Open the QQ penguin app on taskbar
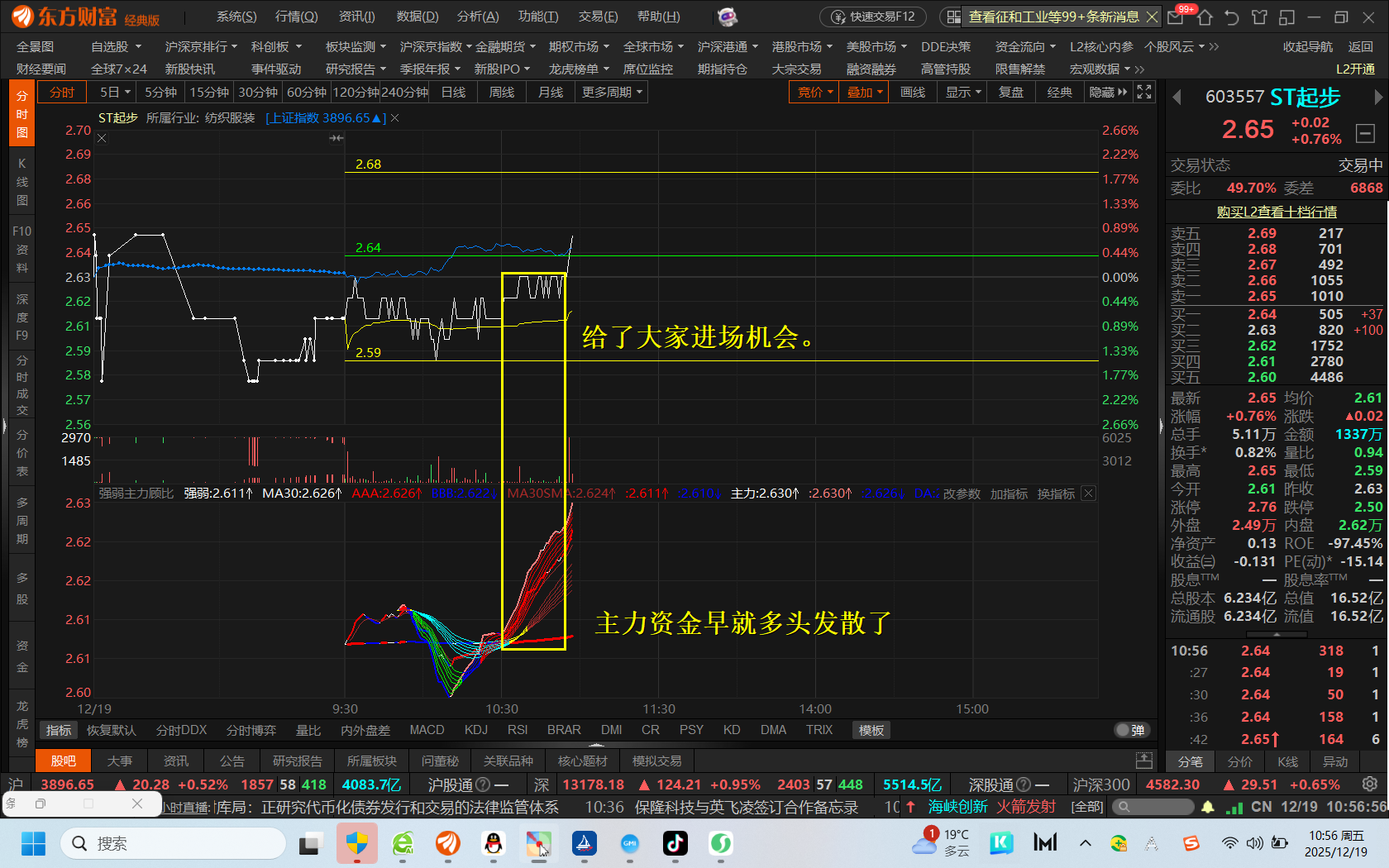1389x868 pixels. point(494,843)
